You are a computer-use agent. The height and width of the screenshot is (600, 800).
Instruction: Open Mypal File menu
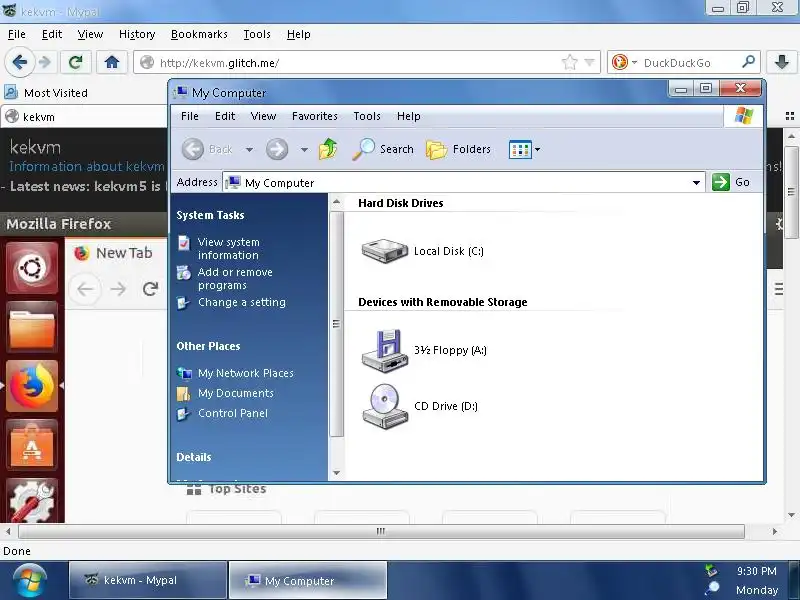click(17, 34)
